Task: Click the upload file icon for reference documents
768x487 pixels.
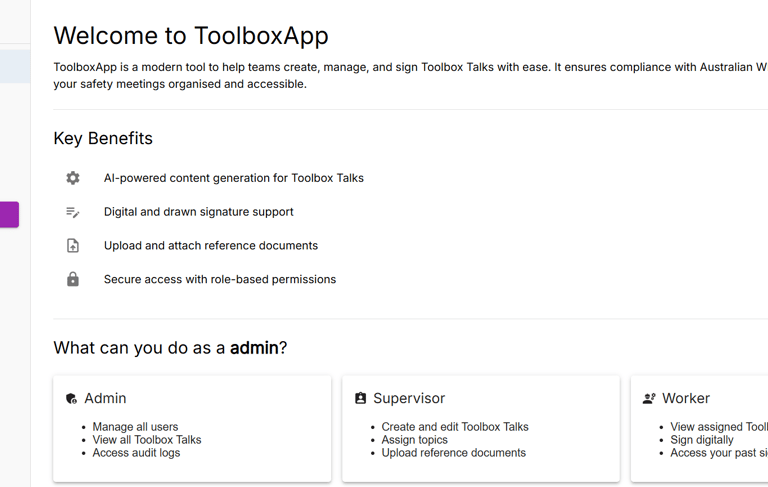Action: 72,245
